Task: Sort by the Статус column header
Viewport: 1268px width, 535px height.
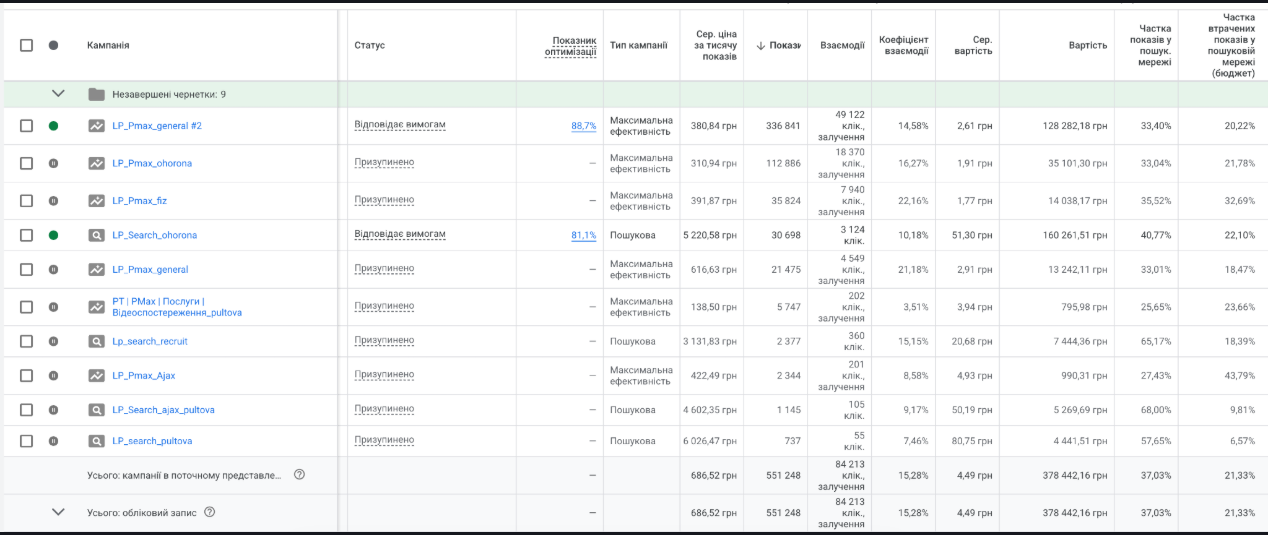Action: [x=369, y=45]
